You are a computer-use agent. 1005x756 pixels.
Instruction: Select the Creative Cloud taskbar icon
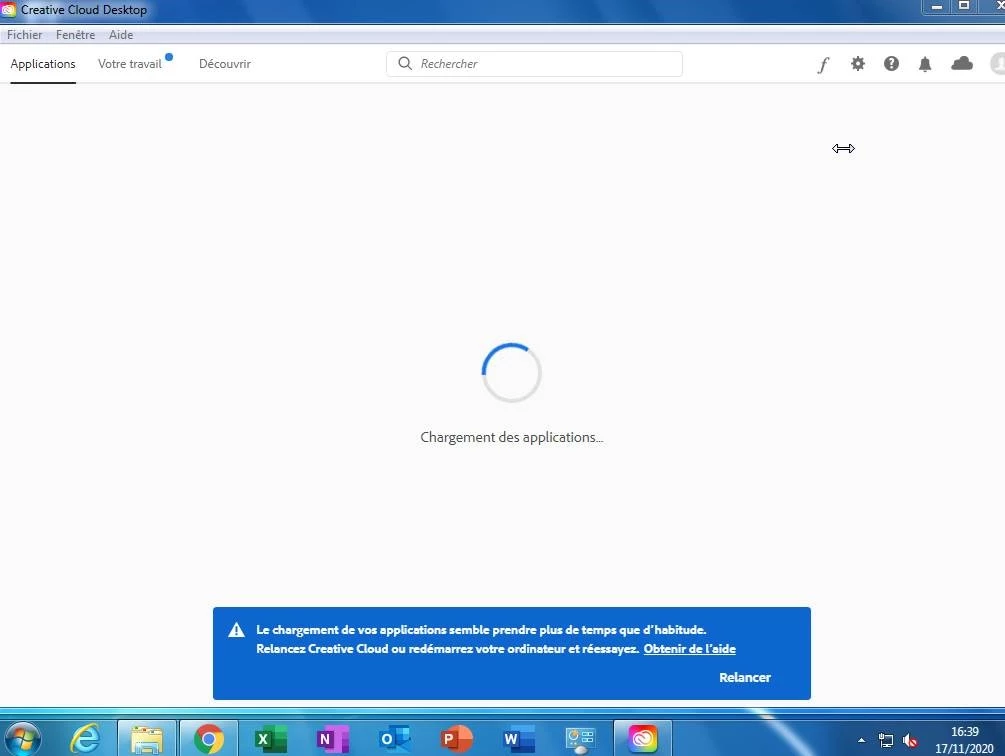tap(642, 739)
